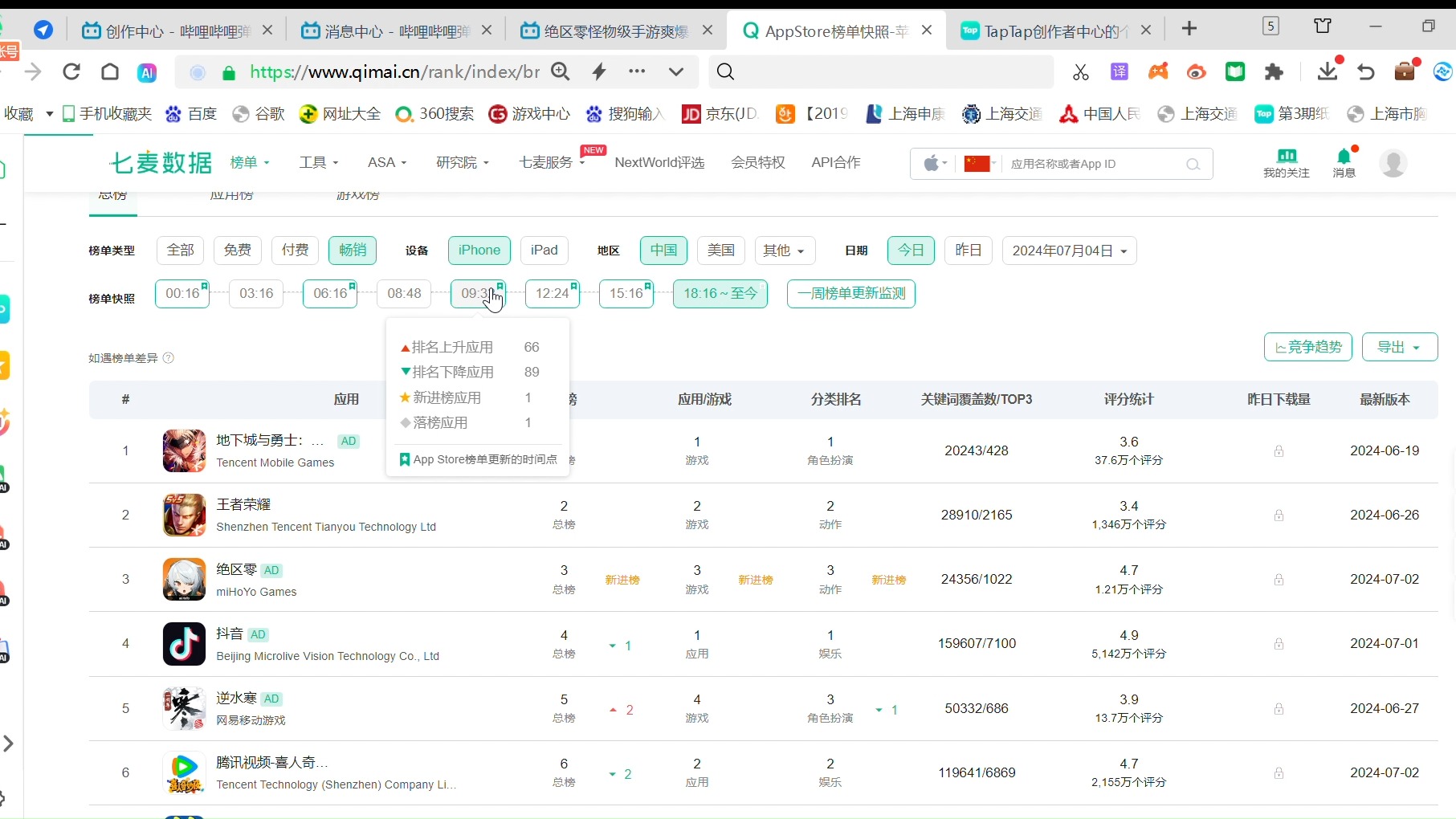The image size is (1456, 819).
Task: Open the 绝区零 app icon
Action: coord(184,580)
